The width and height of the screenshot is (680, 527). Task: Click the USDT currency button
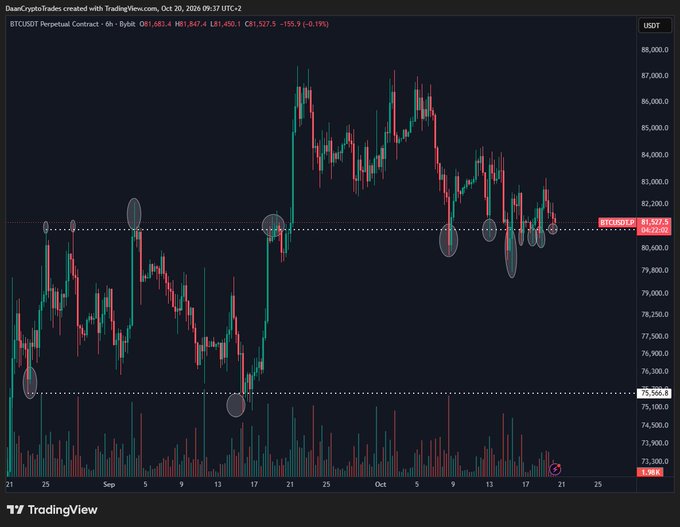pyautogui.click(x=654, y=26)
